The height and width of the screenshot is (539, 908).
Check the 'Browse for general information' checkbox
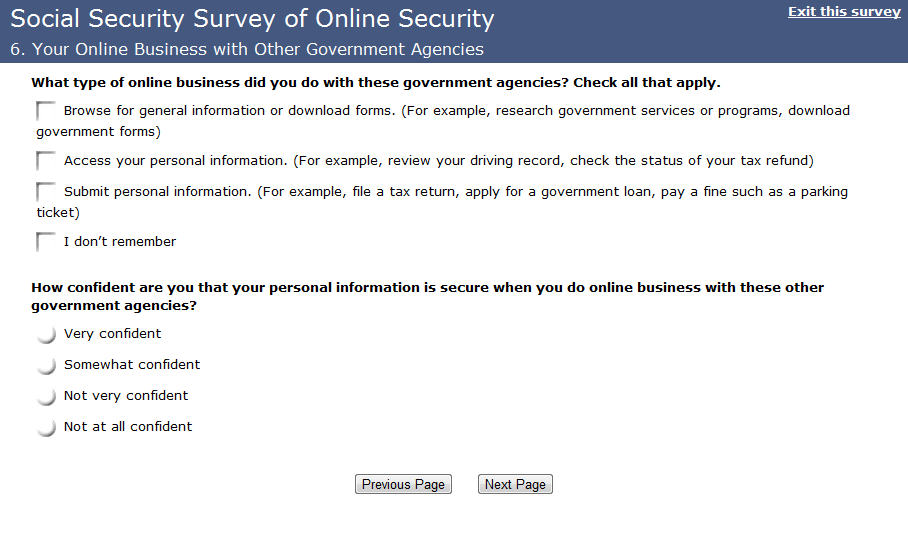46,111
